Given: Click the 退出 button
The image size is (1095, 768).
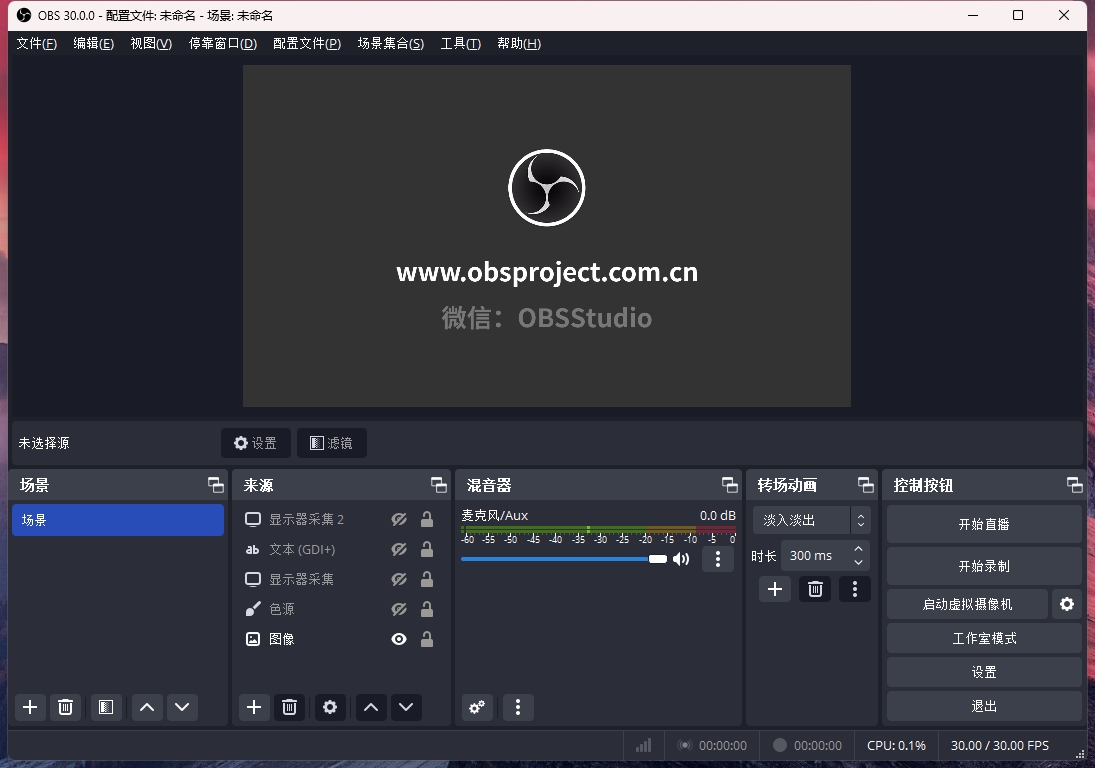Looking at the screenshot, I should [984, 707].
